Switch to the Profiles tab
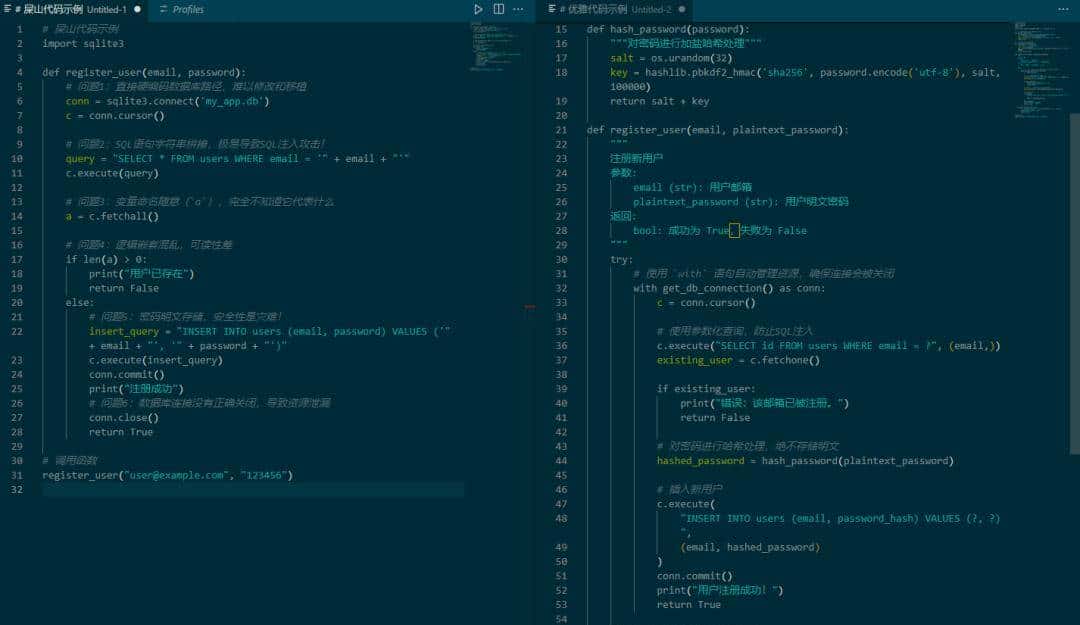Image resolution: width=1080 pixels, height=625 pixels. tap(187, 9)
